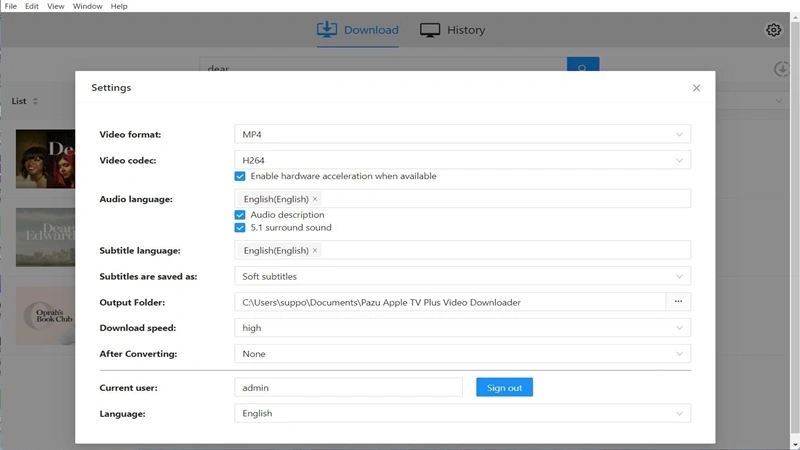This screenshot has width=800, height=450.
Task: Select the Dear Edward thumbnail
Action: pyautogui.click(x=45, y=237)
